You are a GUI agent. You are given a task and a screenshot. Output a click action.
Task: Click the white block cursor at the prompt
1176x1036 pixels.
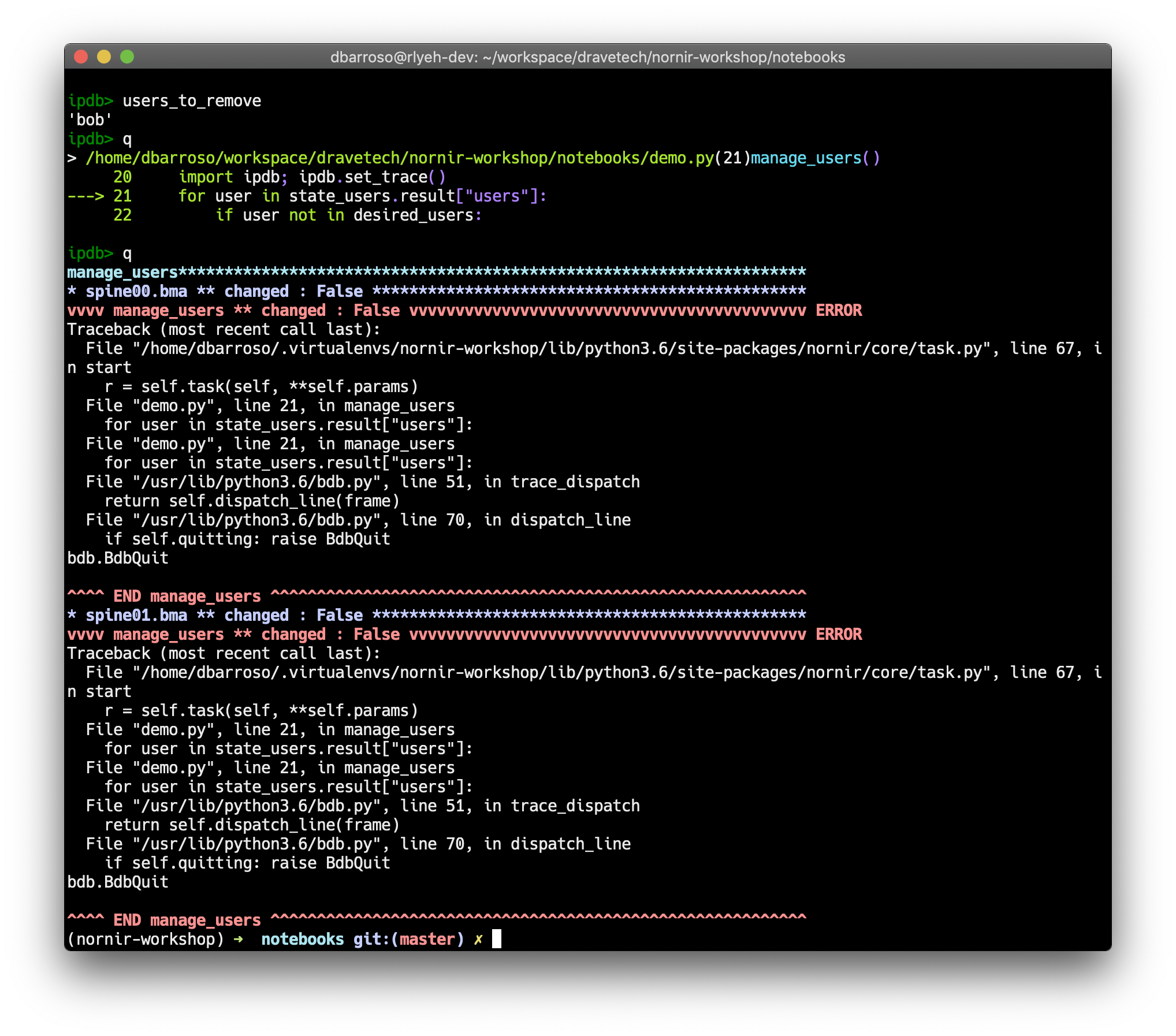point(497,939)
